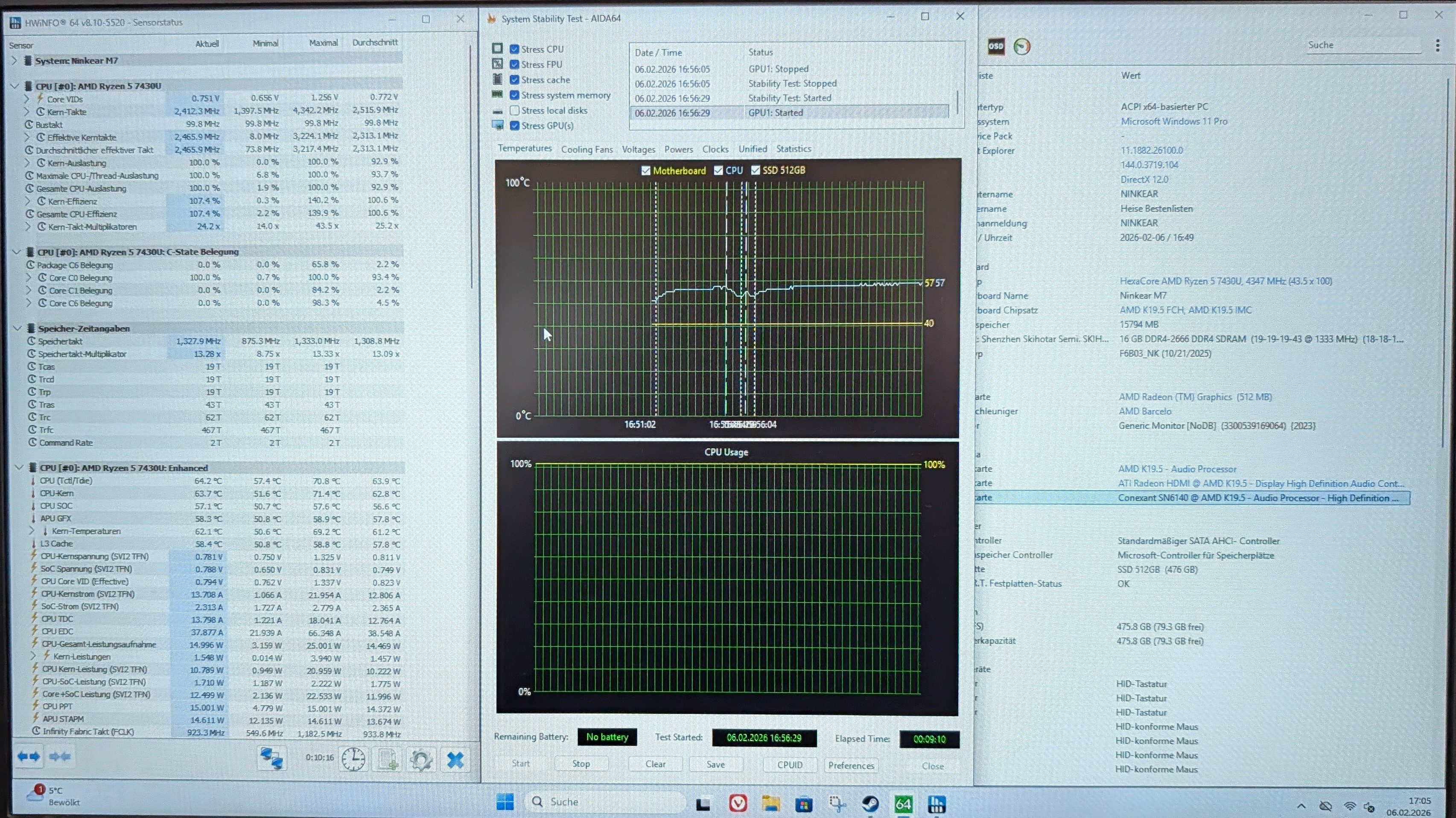The image size is (1456, 818).
Task: Expand the System: Ninkear M7 sensor group
Action: (14, 61)
